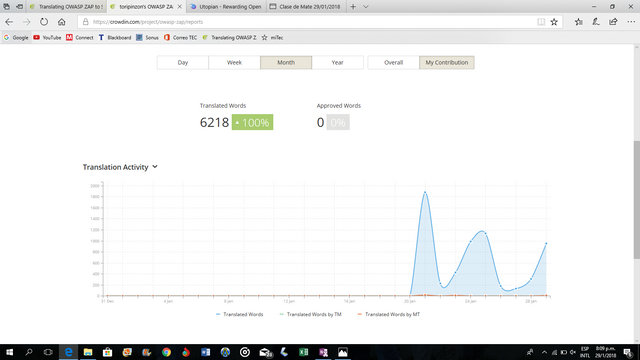
Task: Select the Day time range
Action: (x=183, y=62)
